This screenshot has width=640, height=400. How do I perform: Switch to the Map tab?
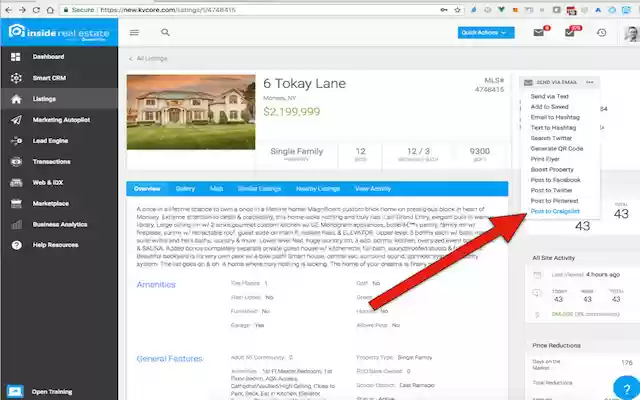tap(216, 189)
